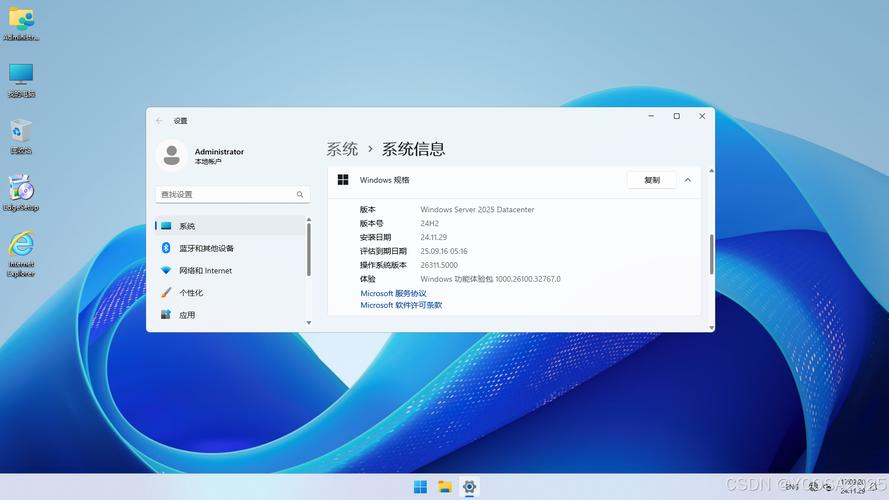
Task: Open the Windows Start menu
Action: click(x=420, y=487)
